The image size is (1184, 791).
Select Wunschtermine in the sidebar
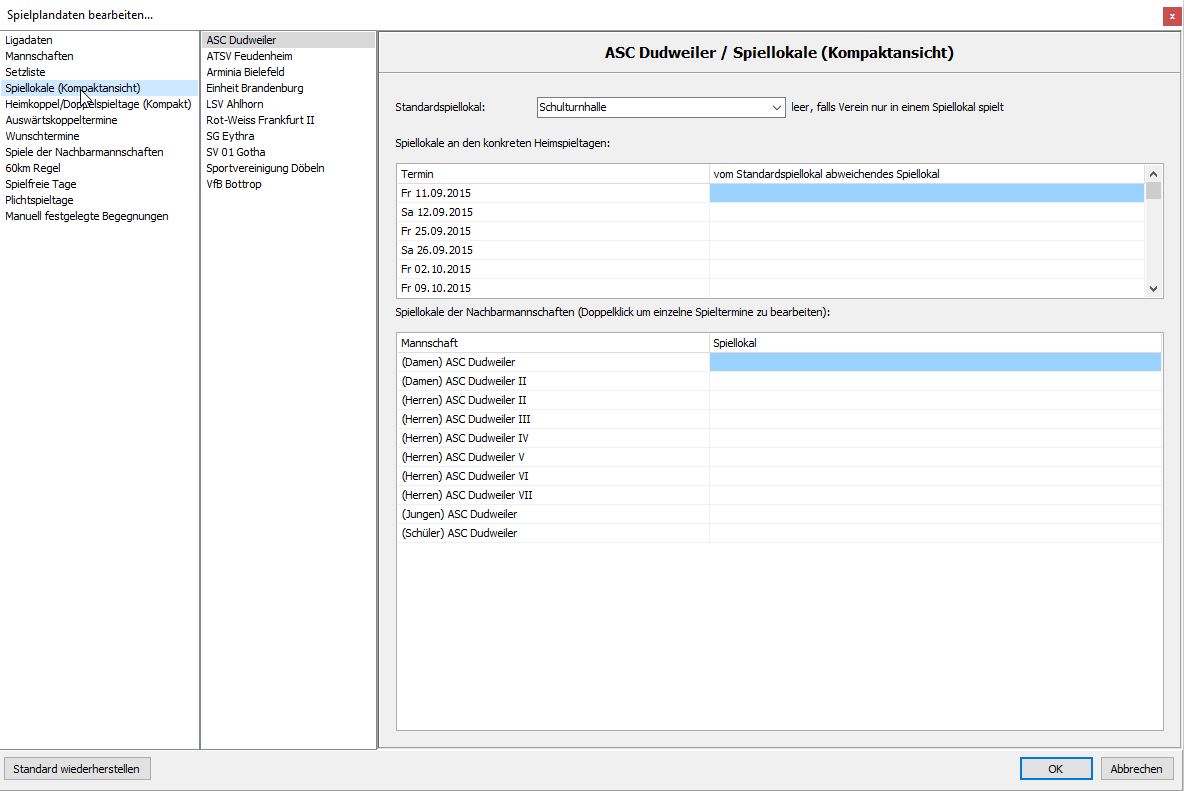pos(42,136)
